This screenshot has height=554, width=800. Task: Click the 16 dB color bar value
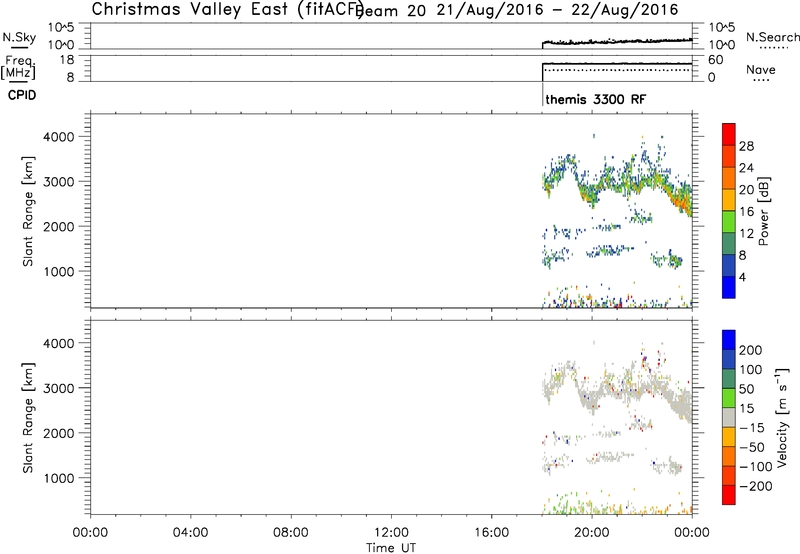point(746,211)
